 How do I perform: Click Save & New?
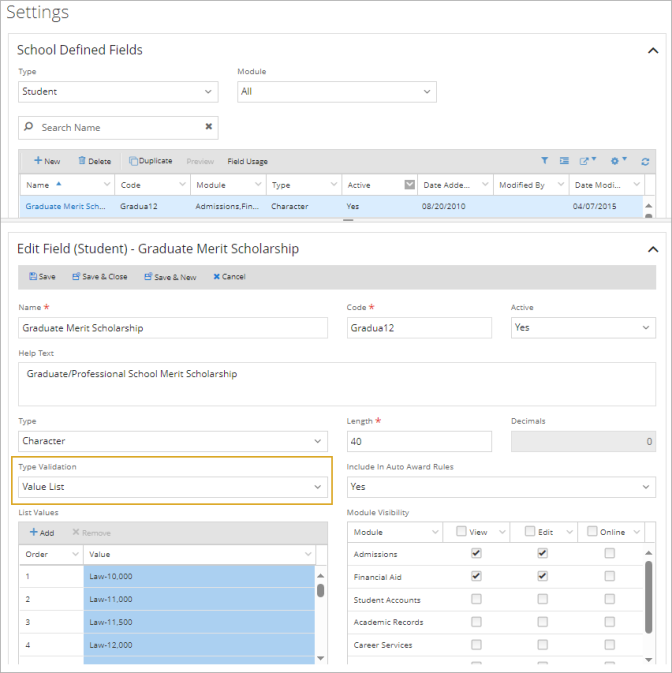coord(170,277)
